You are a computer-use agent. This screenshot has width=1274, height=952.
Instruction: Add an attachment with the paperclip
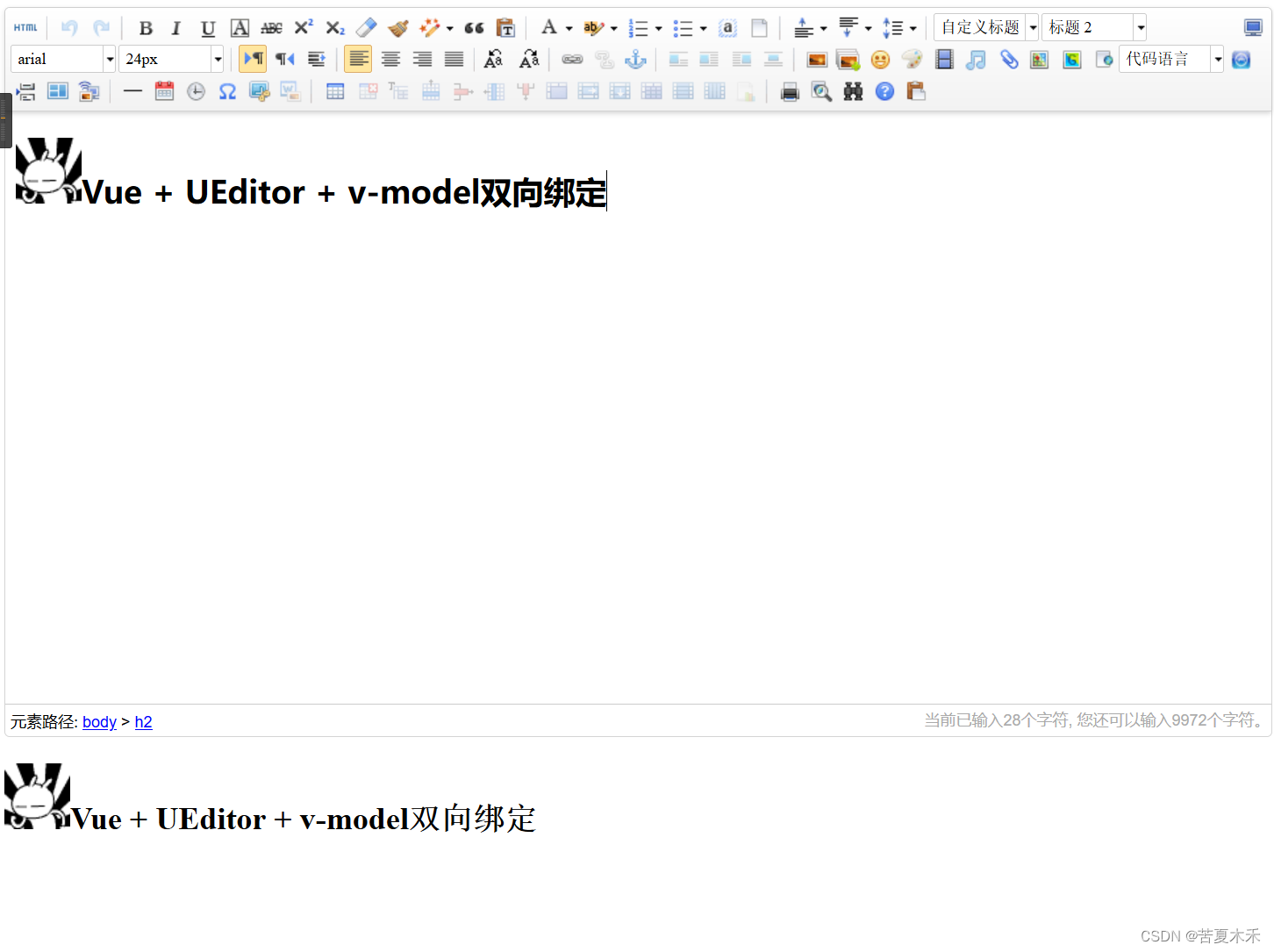[x=1008, y=60]
